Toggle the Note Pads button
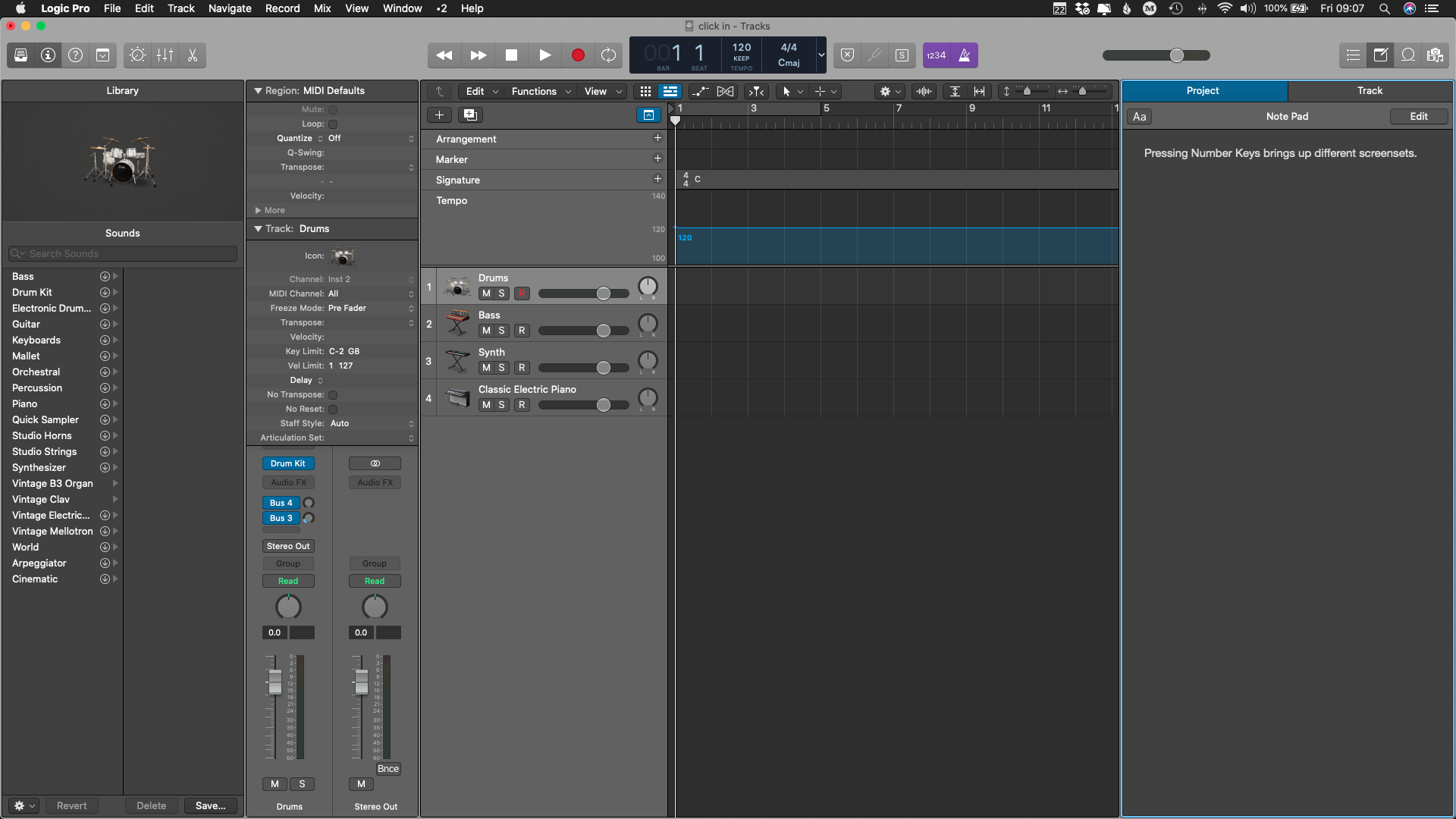 (1380, 55)
